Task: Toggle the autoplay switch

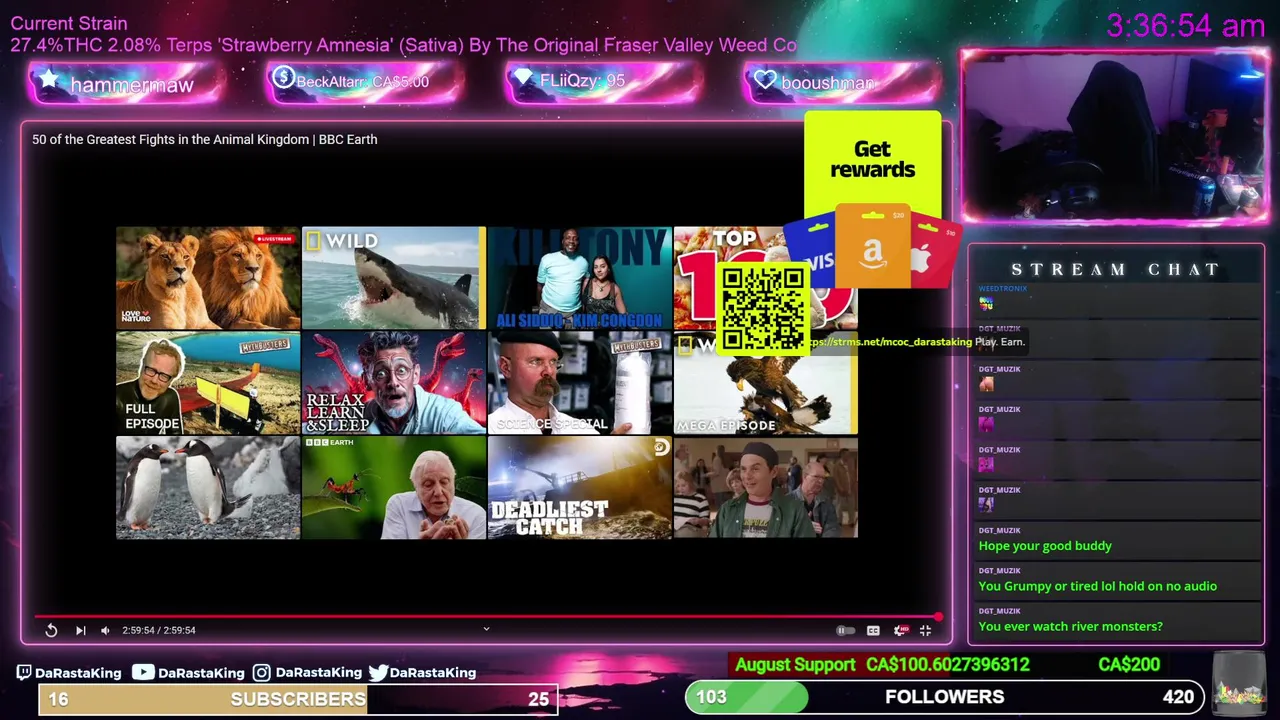Action: [845, 630]
